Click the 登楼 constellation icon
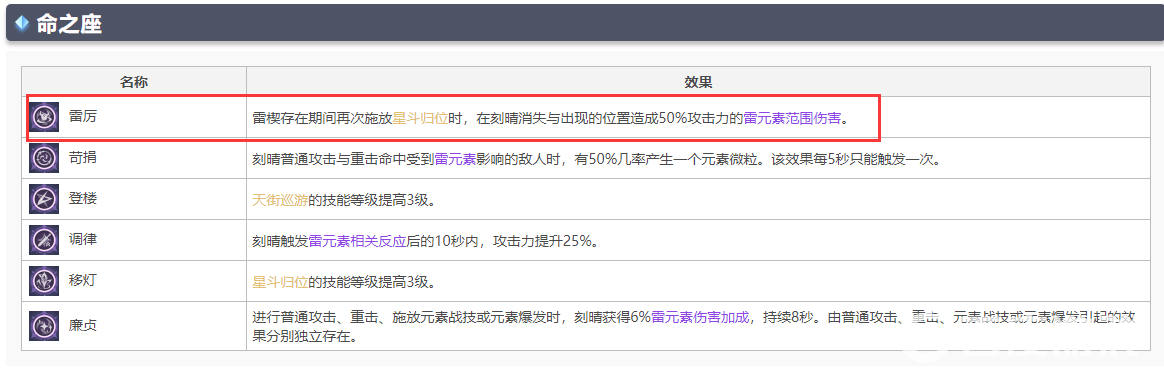Screen dimensions: 1164x384 coord(44,199)
